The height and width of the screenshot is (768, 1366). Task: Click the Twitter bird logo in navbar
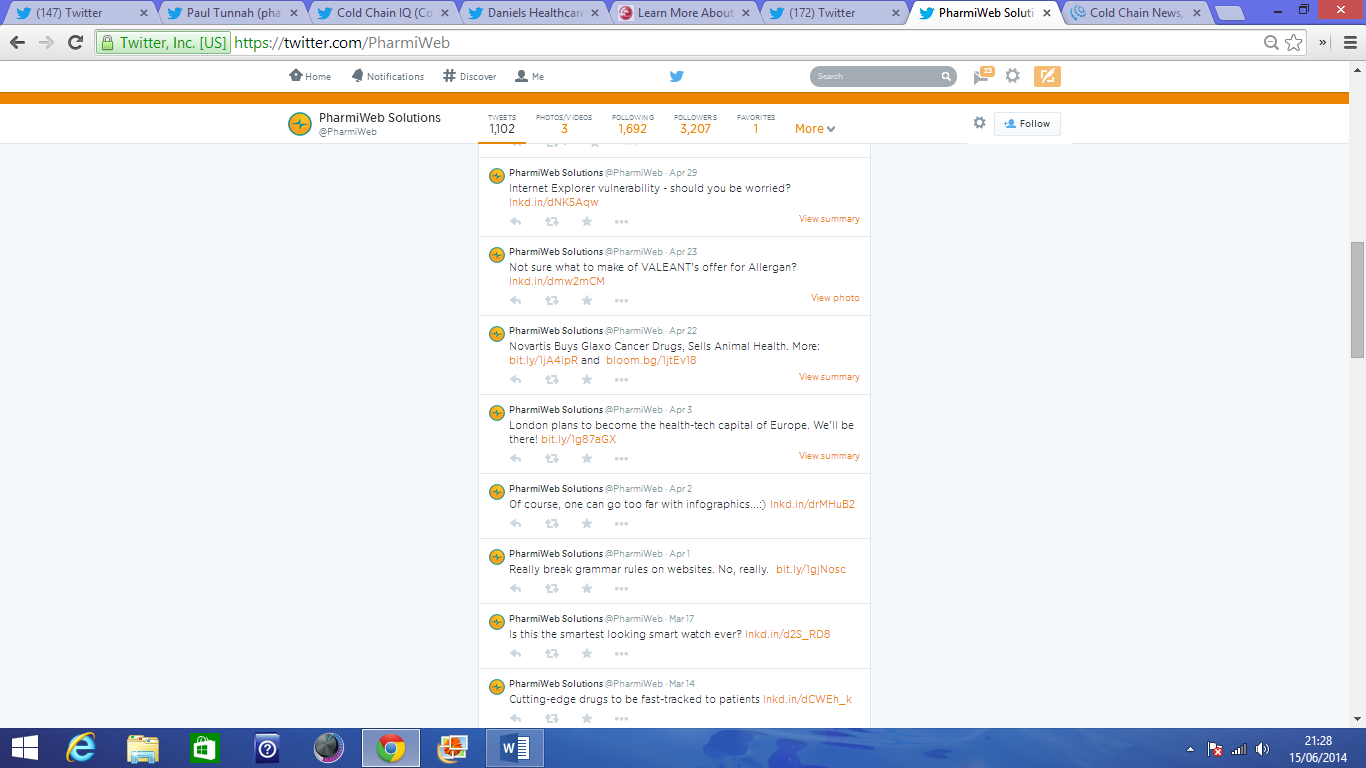(677, 76)
